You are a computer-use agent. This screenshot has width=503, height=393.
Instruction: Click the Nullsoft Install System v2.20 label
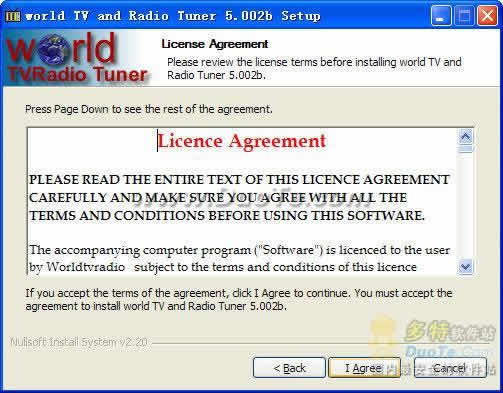[x=79, y=342]
